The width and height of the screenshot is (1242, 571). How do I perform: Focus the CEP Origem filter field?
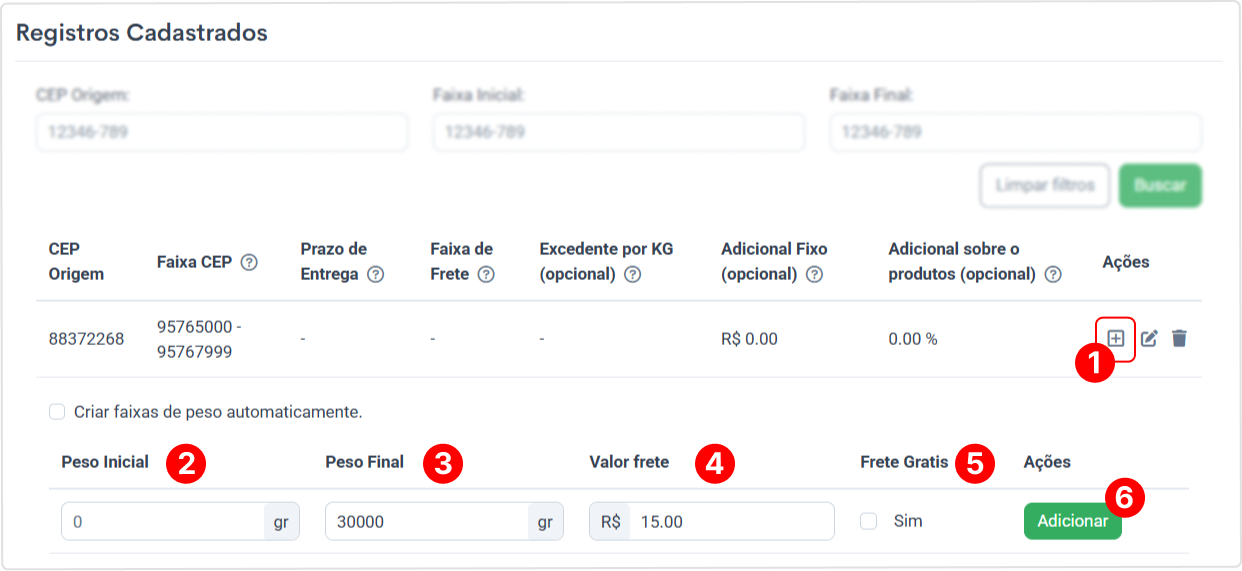coord(222,132)
